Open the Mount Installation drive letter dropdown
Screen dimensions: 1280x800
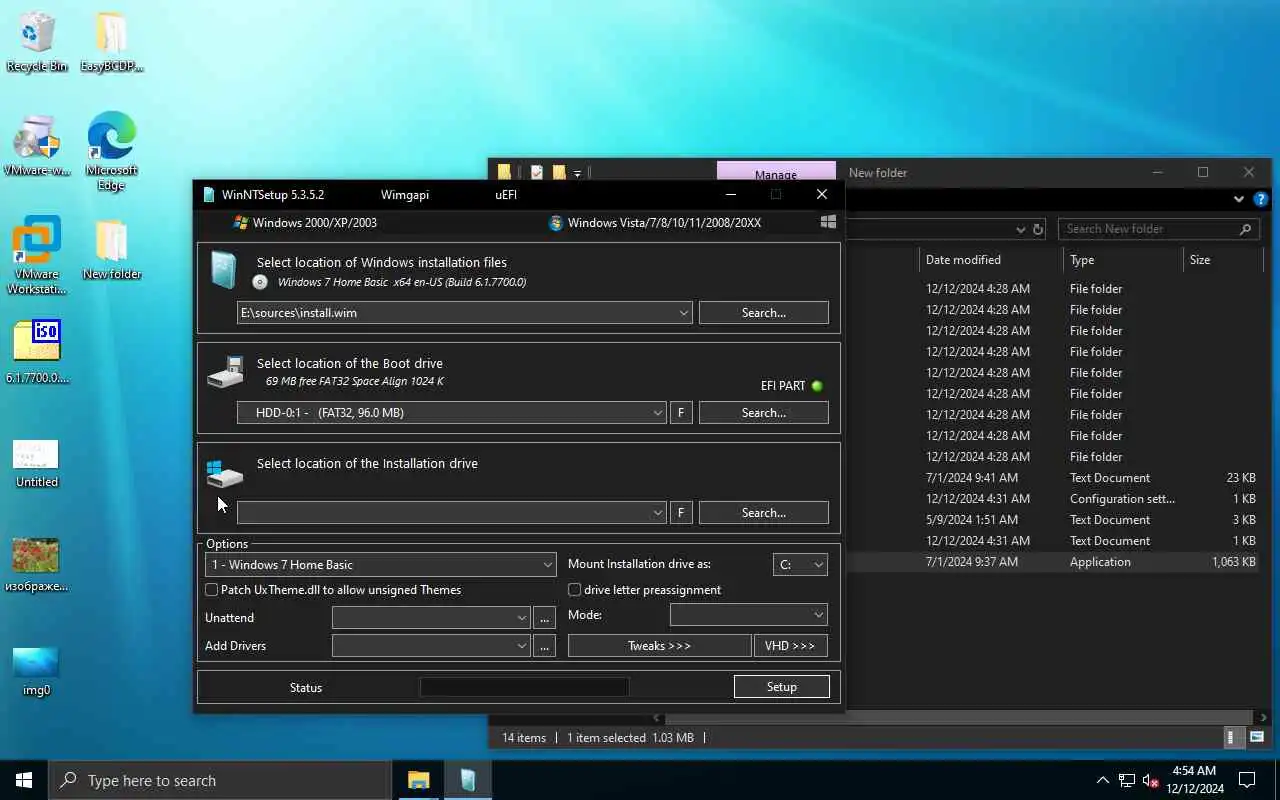tap(800, 565)
